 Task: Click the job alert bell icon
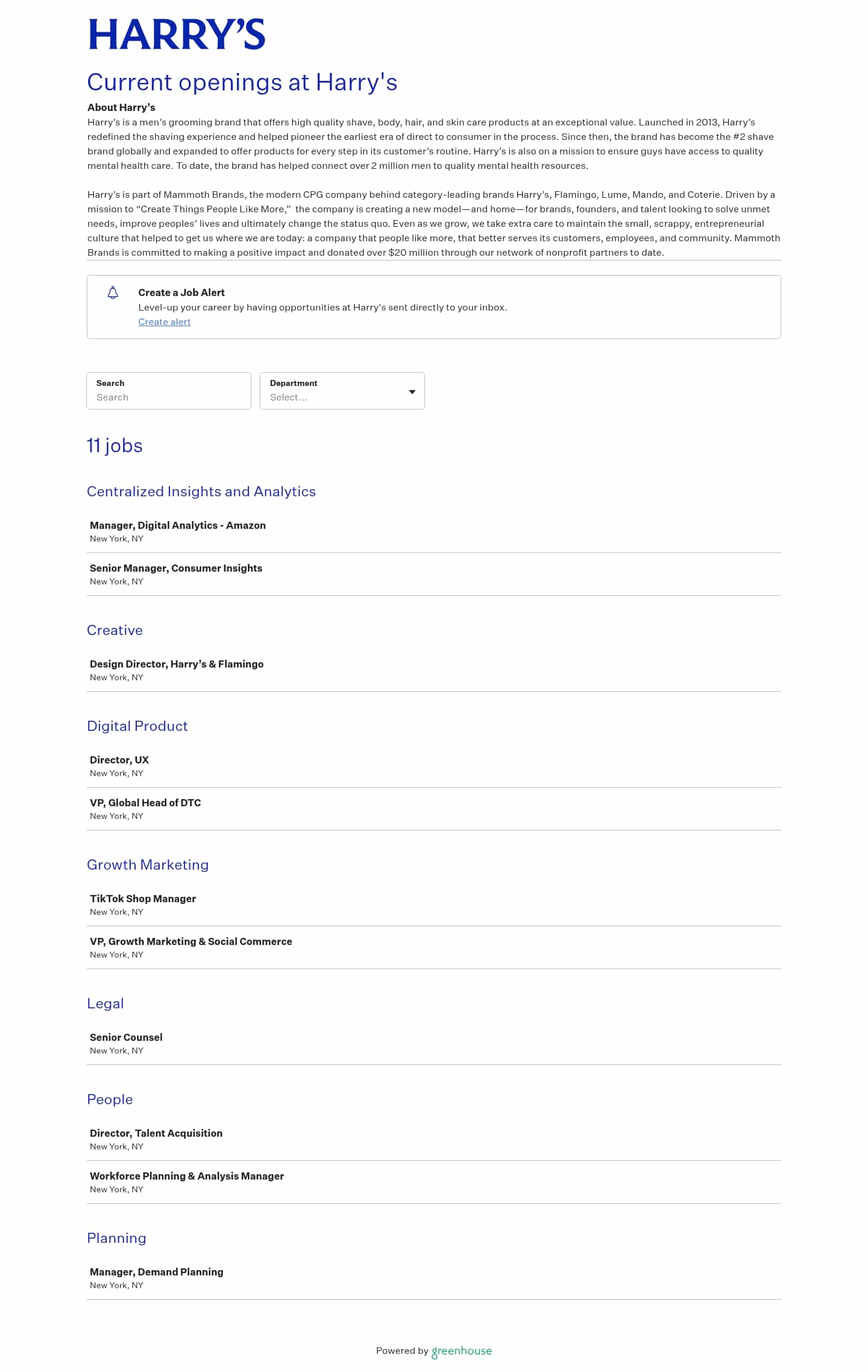click(113, 293)
